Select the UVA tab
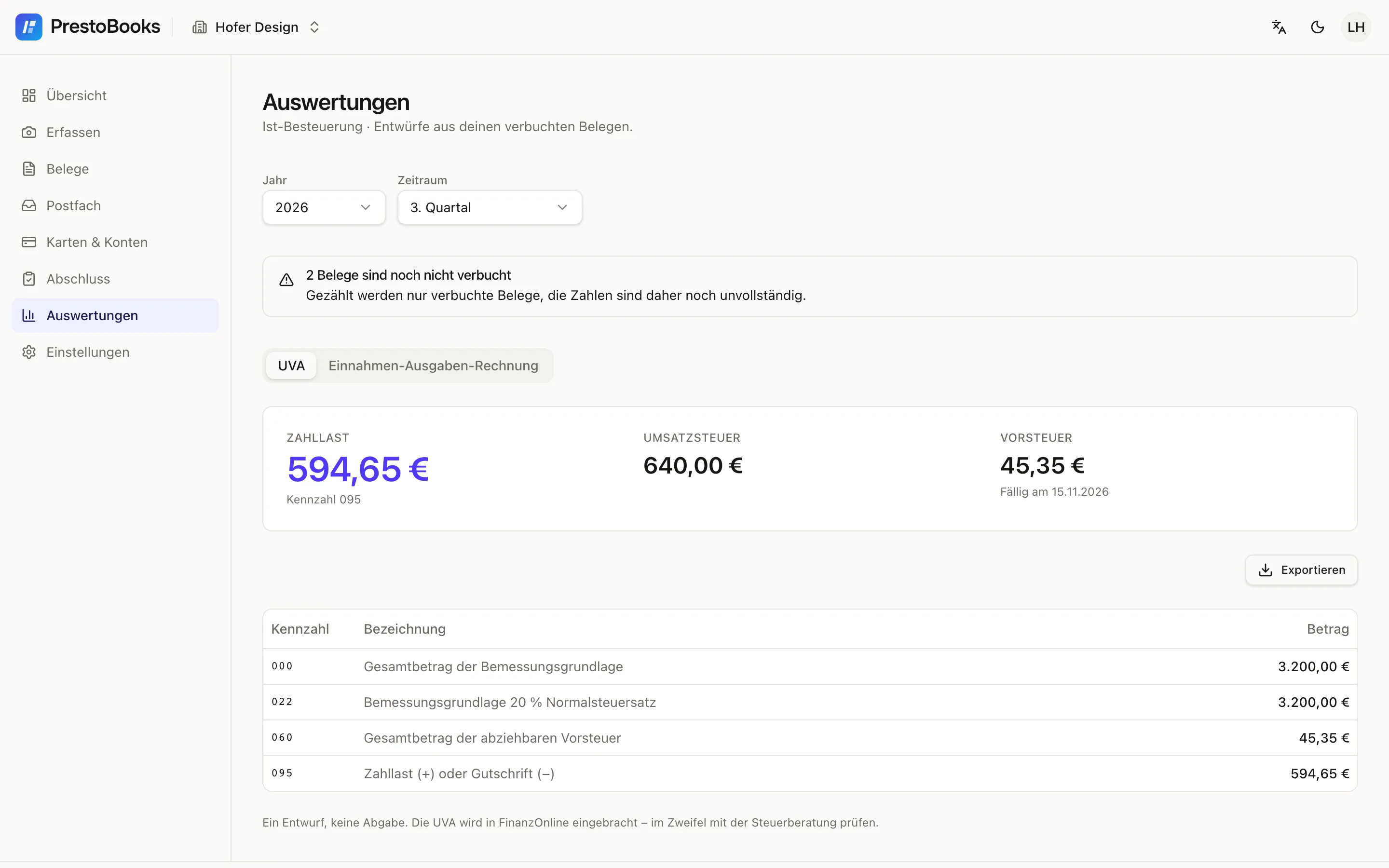1389x868 pixels. coord(291,366)
